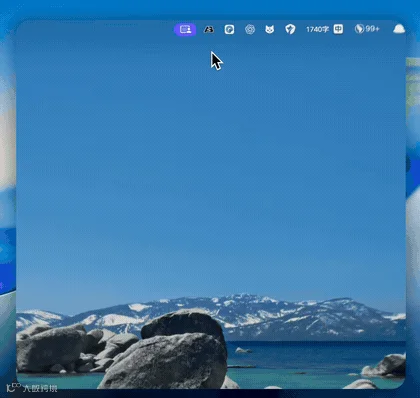Open the shield security icon
Screen dimensions: 420x398
click(290, 29)
